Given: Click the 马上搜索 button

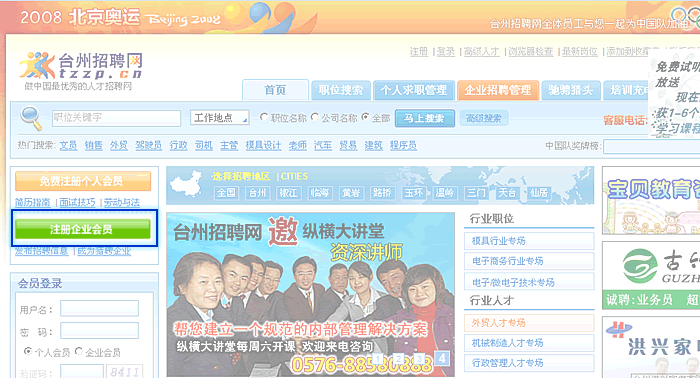Looking at the screenshot, I should point(425,118).
